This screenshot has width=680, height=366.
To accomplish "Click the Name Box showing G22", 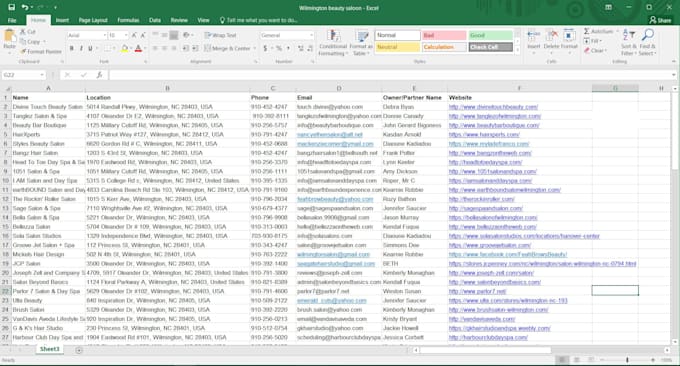I will tap(24, 75).
